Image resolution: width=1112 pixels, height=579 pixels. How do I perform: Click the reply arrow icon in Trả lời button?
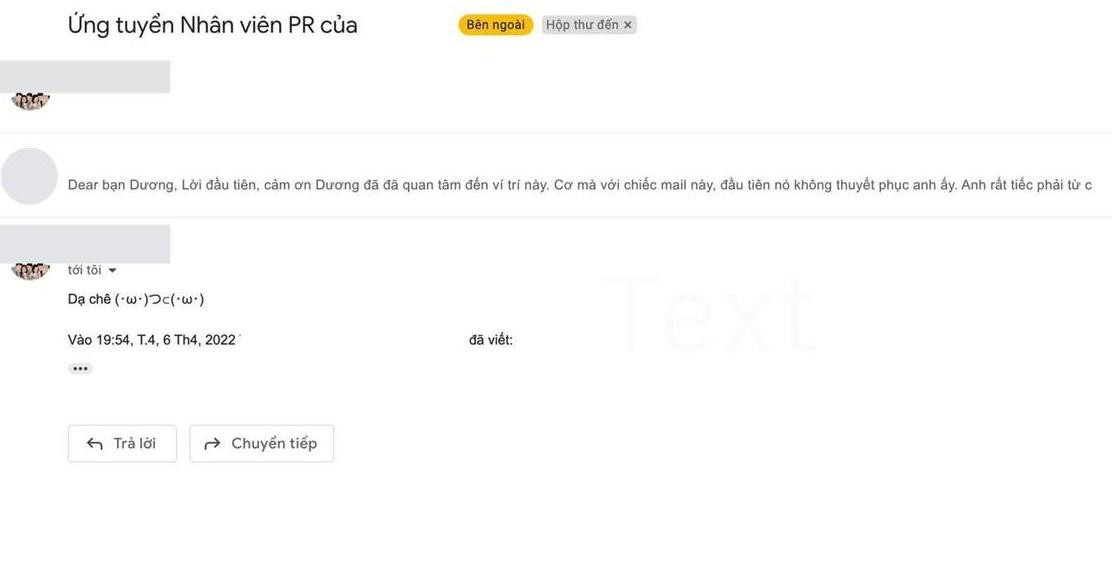pyautogui.click(x=93, y=442)
